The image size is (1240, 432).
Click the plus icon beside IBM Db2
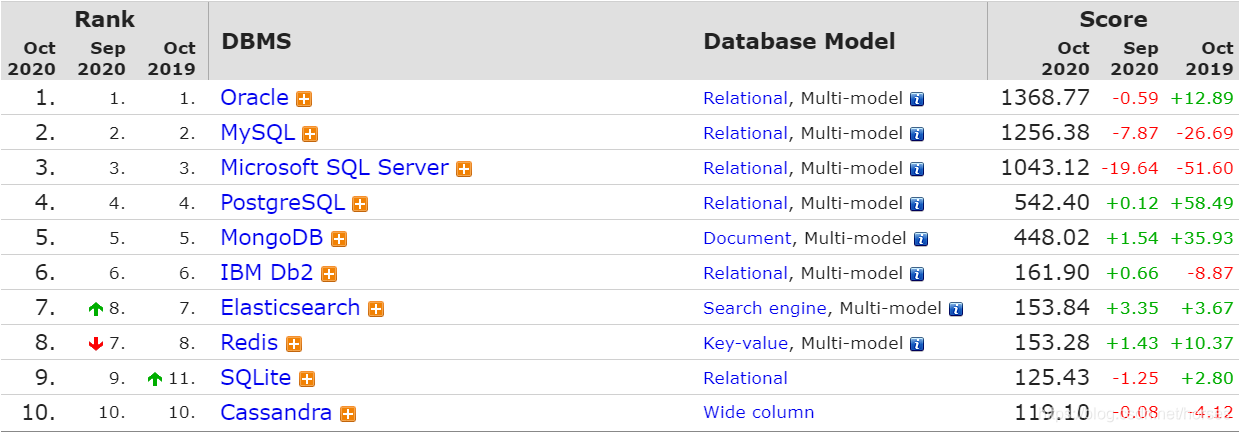(329, 274)
